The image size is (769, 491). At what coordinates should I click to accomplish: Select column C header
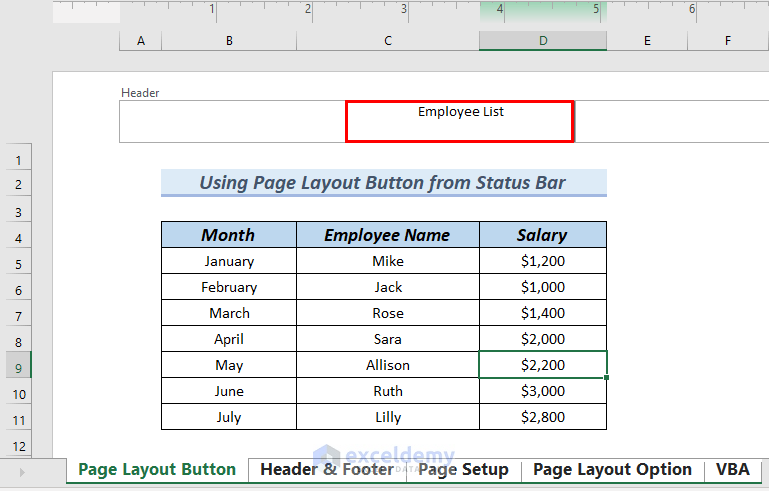click(x=388, y=41)
